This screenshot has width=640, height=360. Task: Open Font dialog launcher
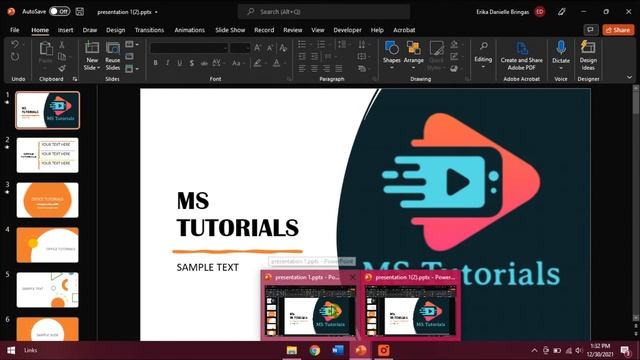(x=289, y=79)
